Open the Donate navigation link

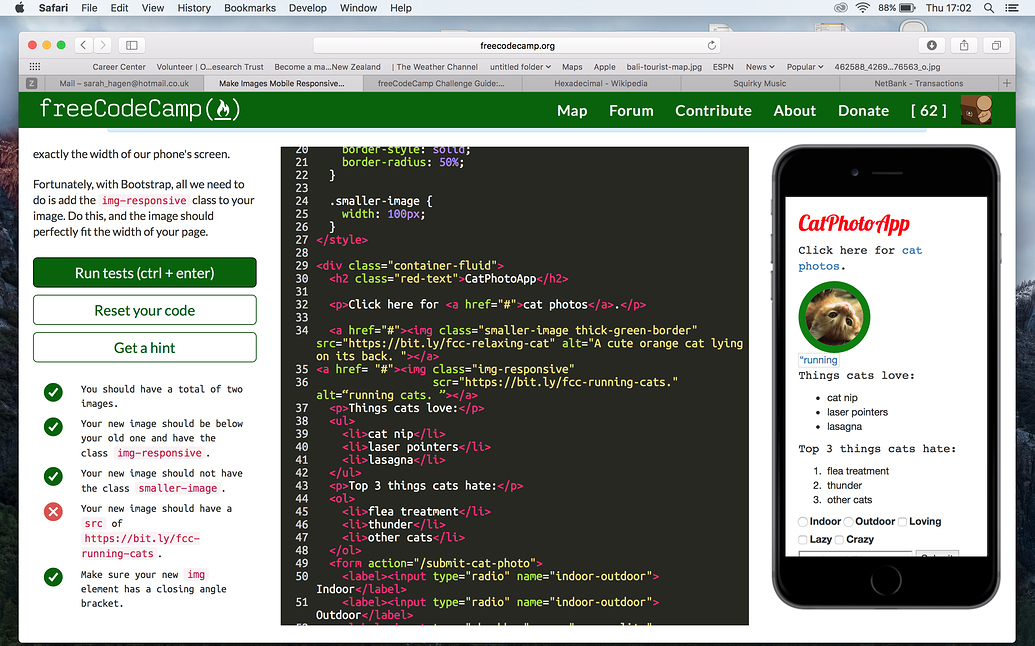click(863, 111)
